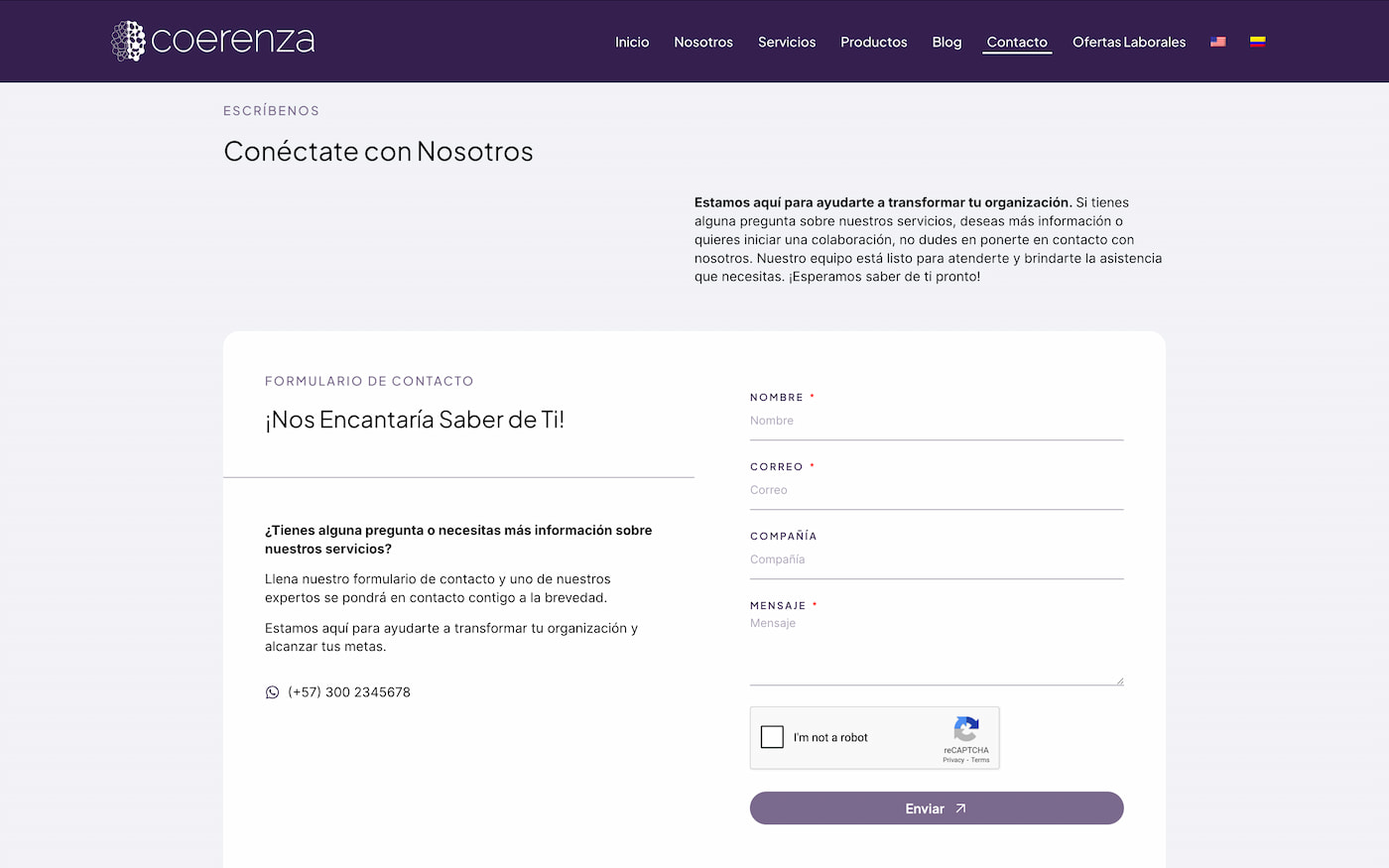
Task: Open the Blog page
Action: [x=947, y=42]
